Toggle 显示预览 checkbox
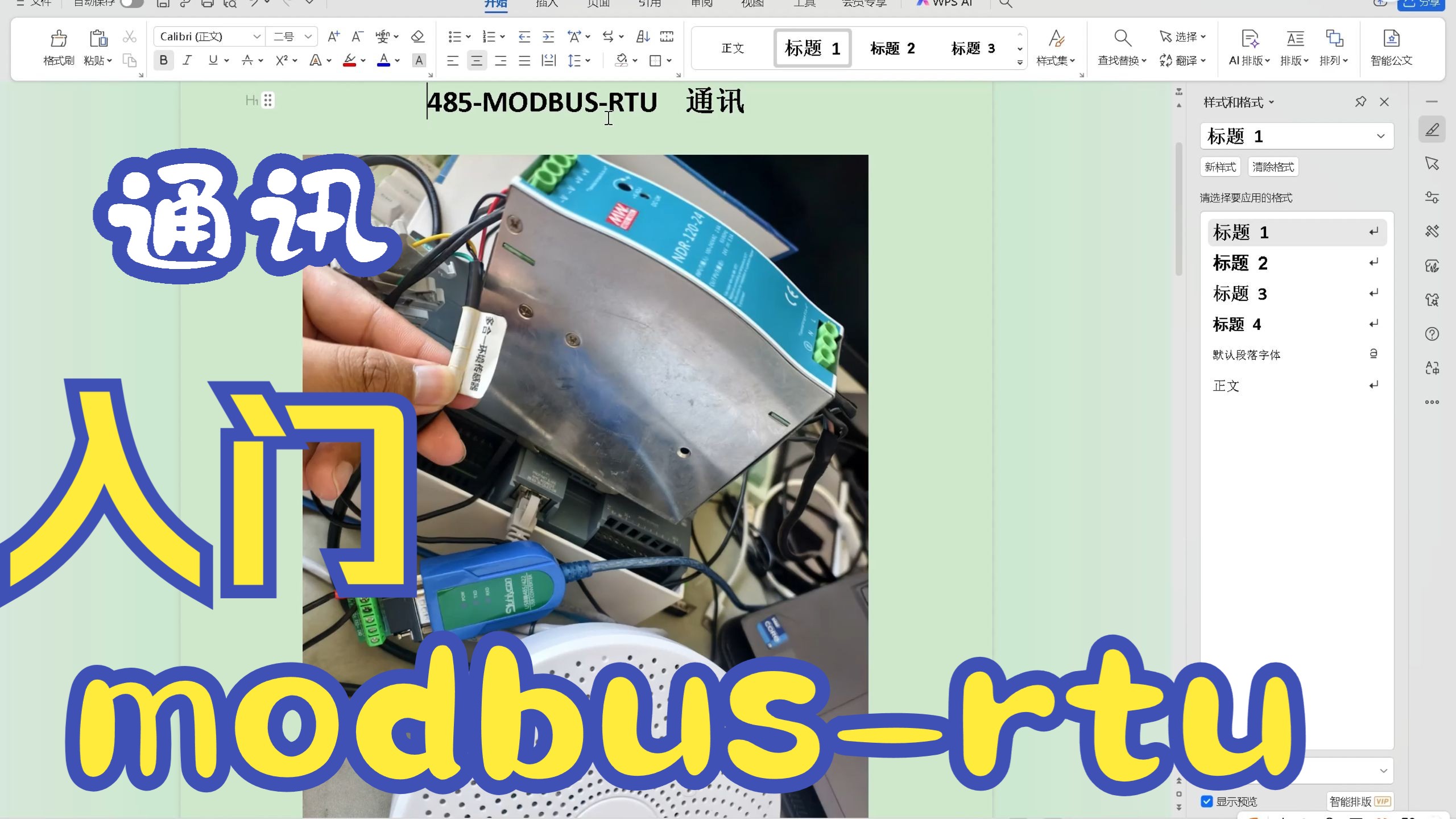Viewport: 1456px width, 819px height. tap(1207, 801)
